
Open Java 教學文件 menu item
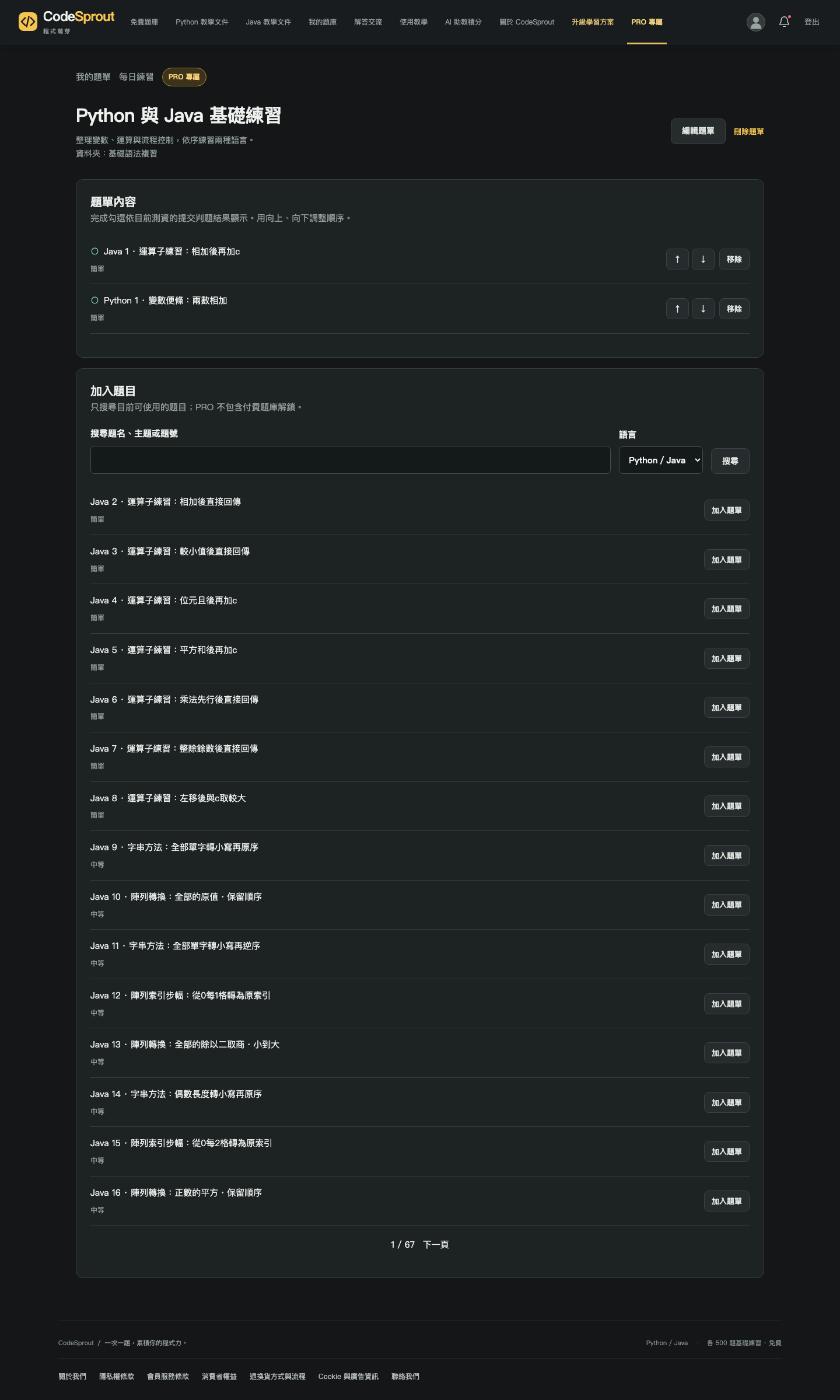[268, 22]
